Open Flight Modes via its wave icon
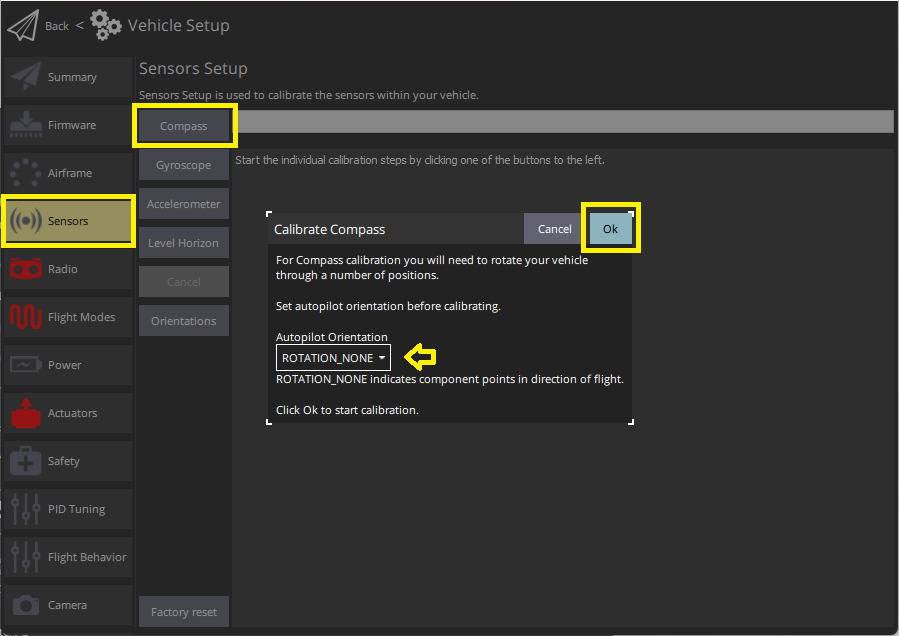This screenshot has width=899, height=636. 25,317
